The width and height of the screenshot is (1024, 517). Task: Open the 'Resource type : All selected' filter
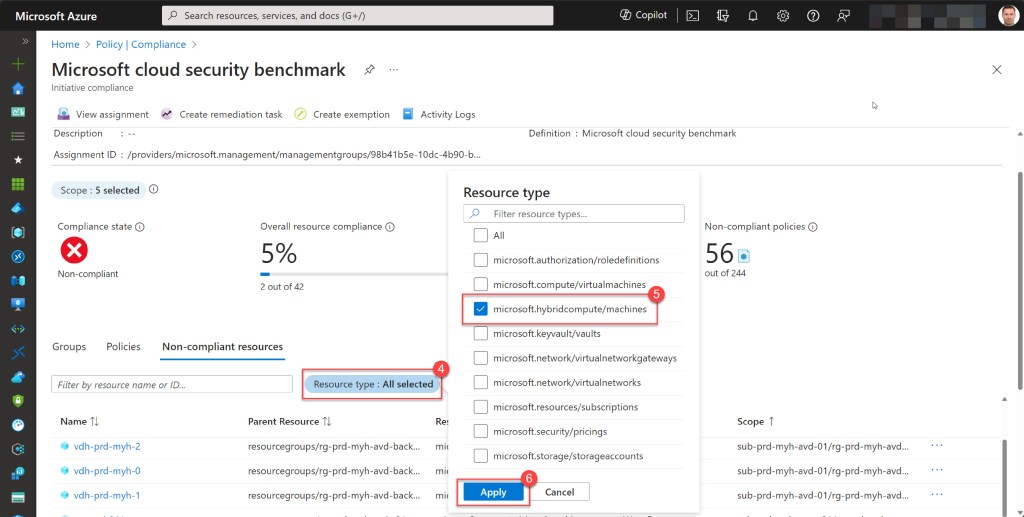point(373,384)
